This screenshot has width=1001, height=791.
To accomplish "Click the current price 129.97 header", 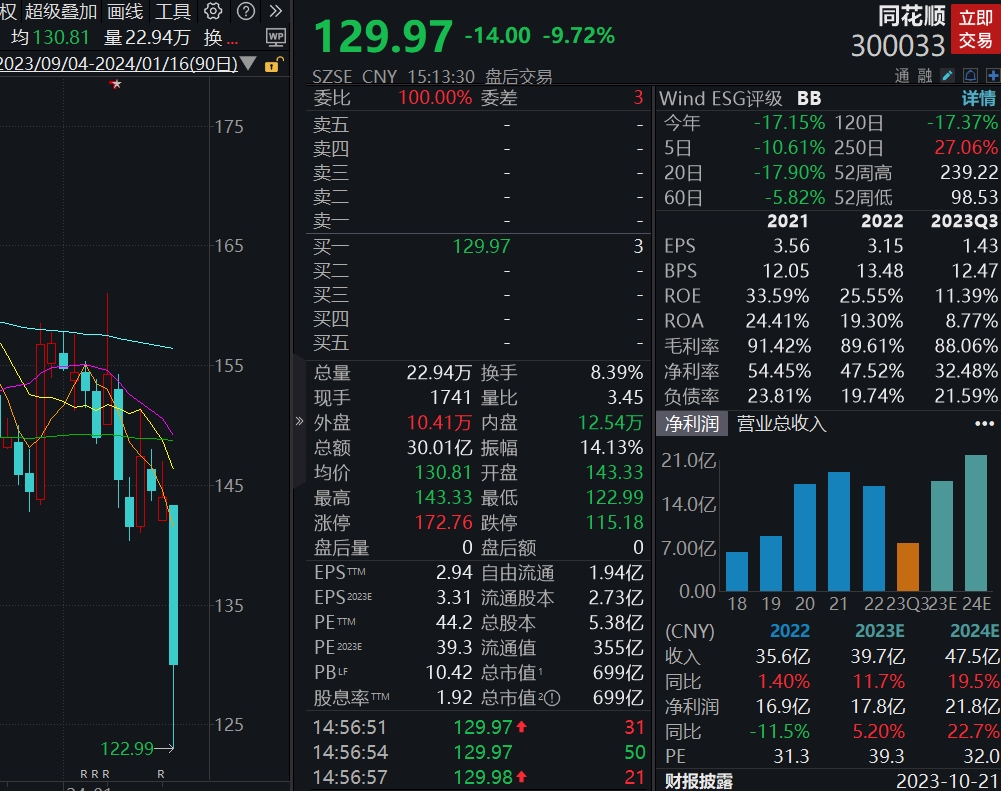I will tap(383, 36).
